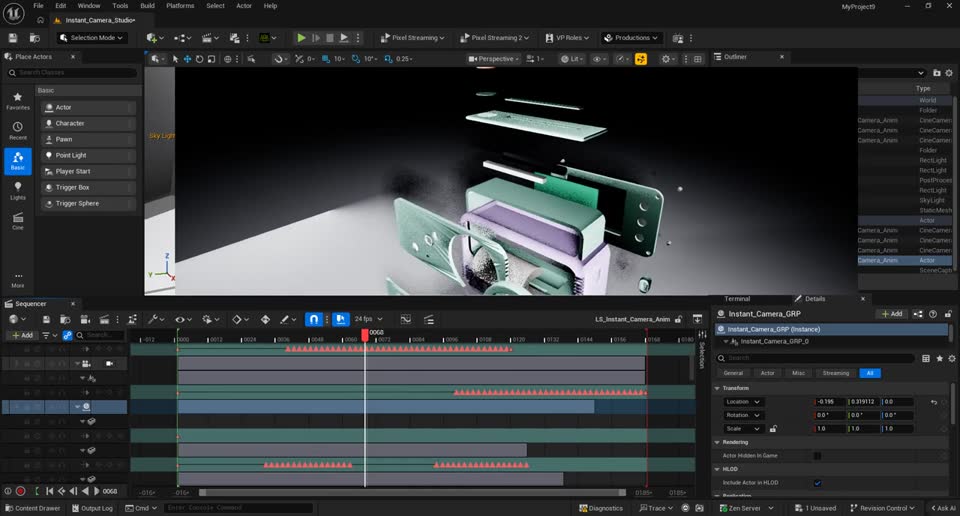Open the Sequencer wrench actions menu
This screenshot has width=960, height=516.
(x=156, y=320)
